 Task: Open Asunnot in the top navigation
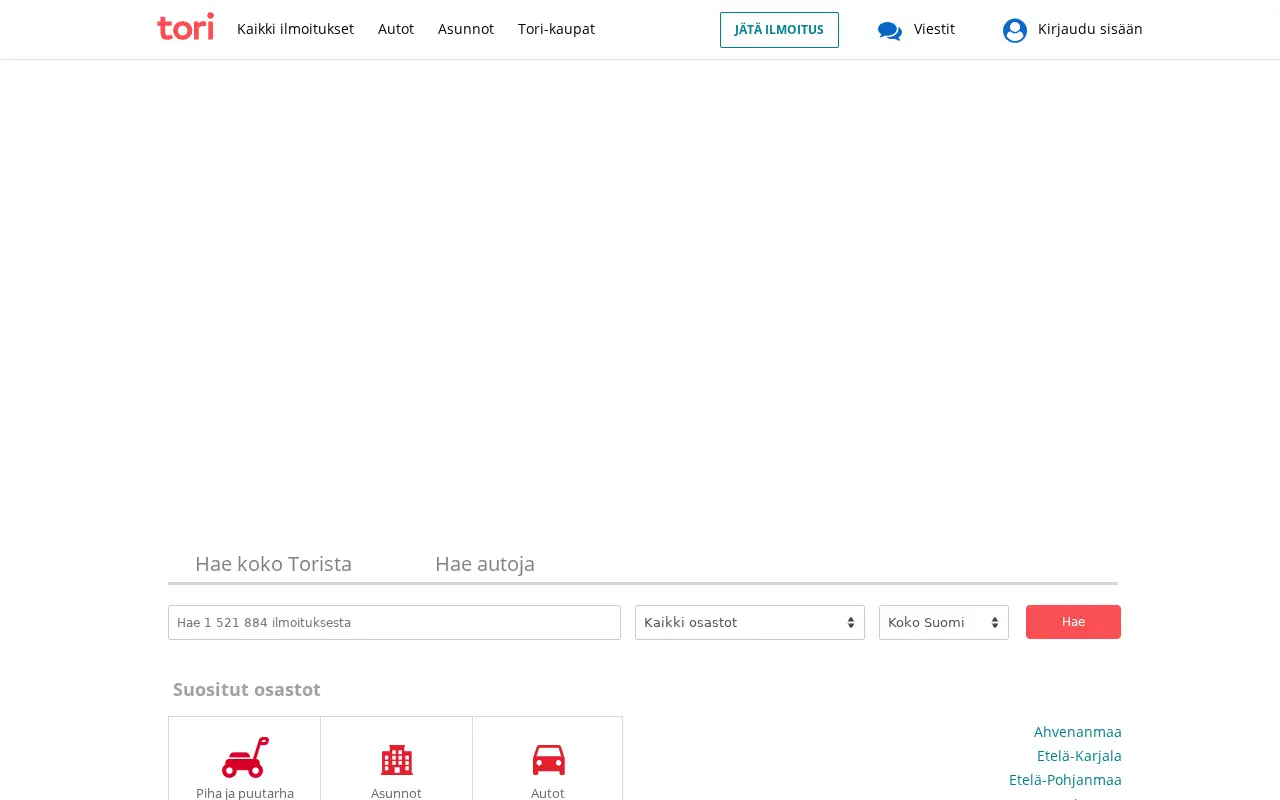[466, 29]
